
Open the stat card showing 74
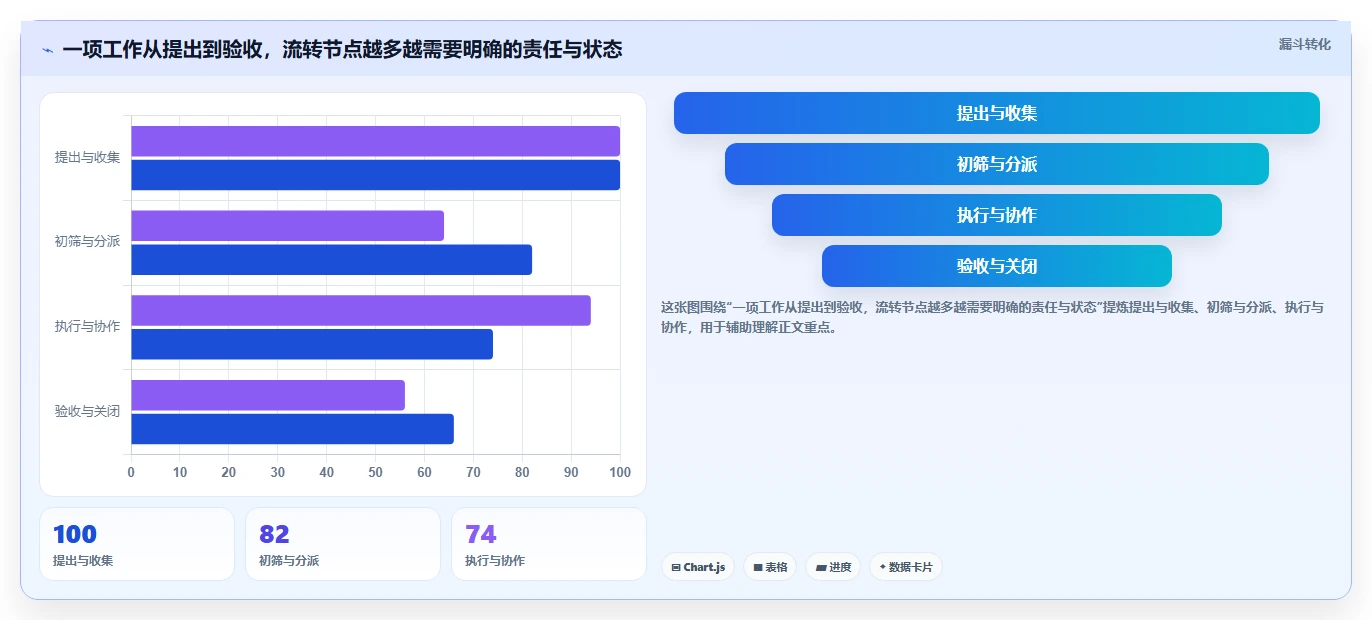(549, 544)
